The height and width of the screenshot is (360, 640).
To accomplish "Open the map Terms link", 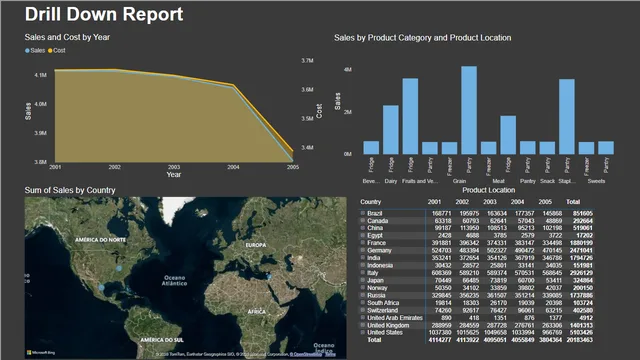I will click(330, 354).
